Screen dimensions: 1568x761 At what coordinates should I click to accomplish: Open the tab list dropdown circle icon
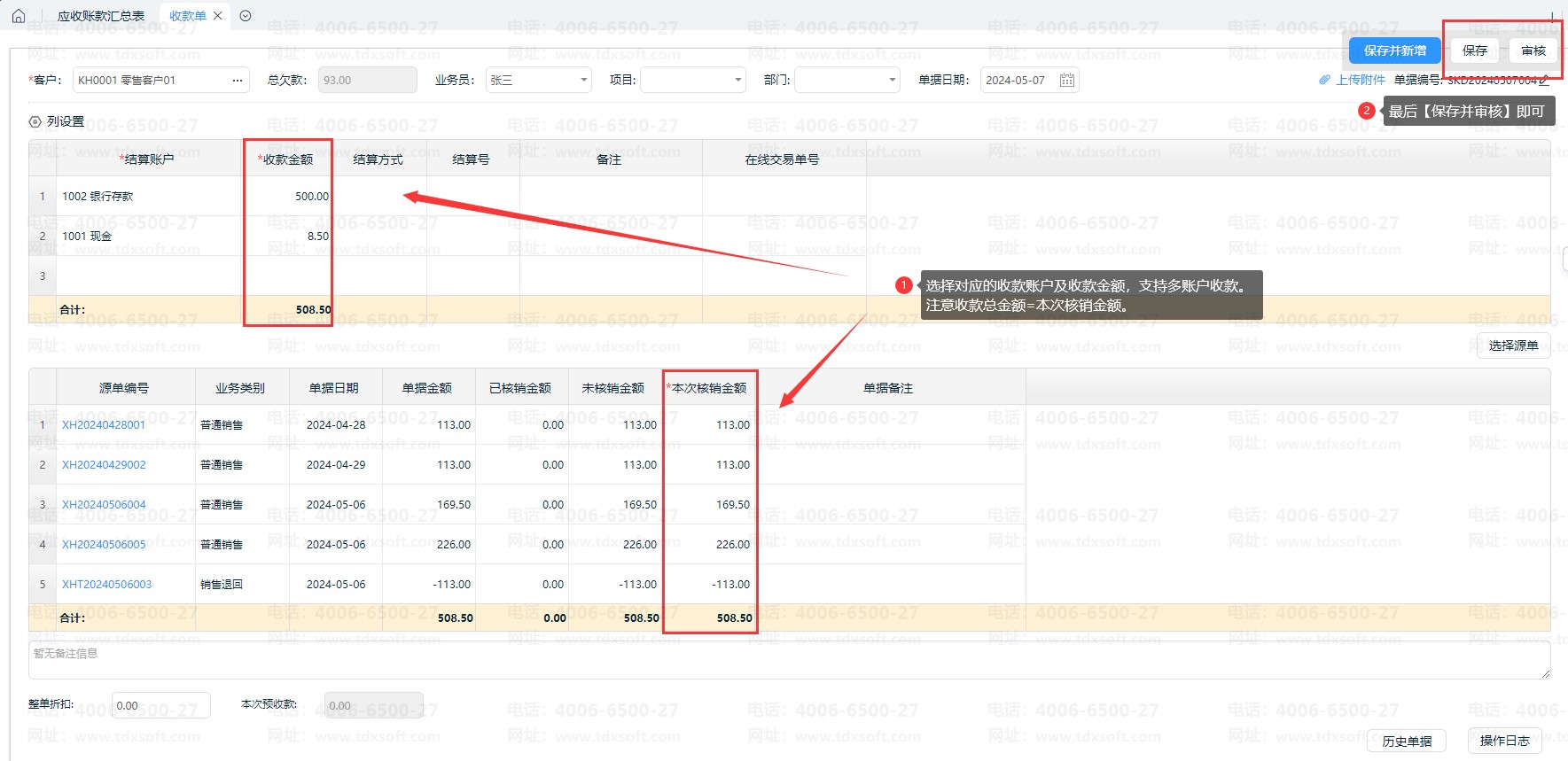click(x=246, y=16)
